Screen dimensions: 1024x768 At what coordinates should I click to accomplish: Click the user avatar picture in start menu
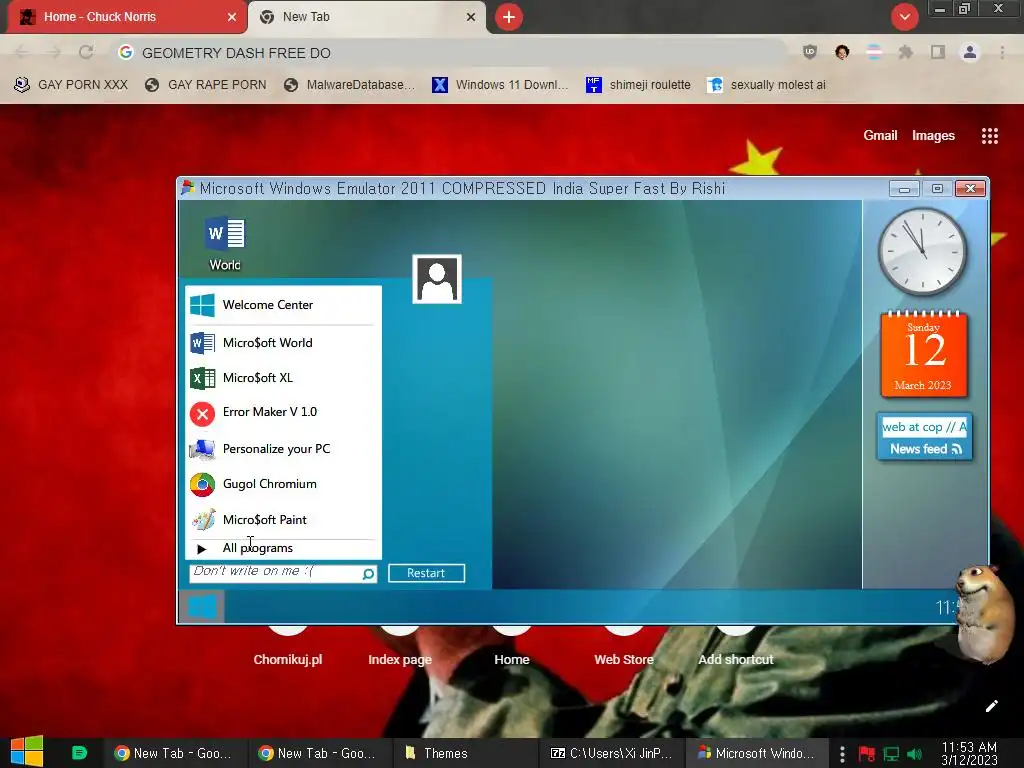pos(437,279)
